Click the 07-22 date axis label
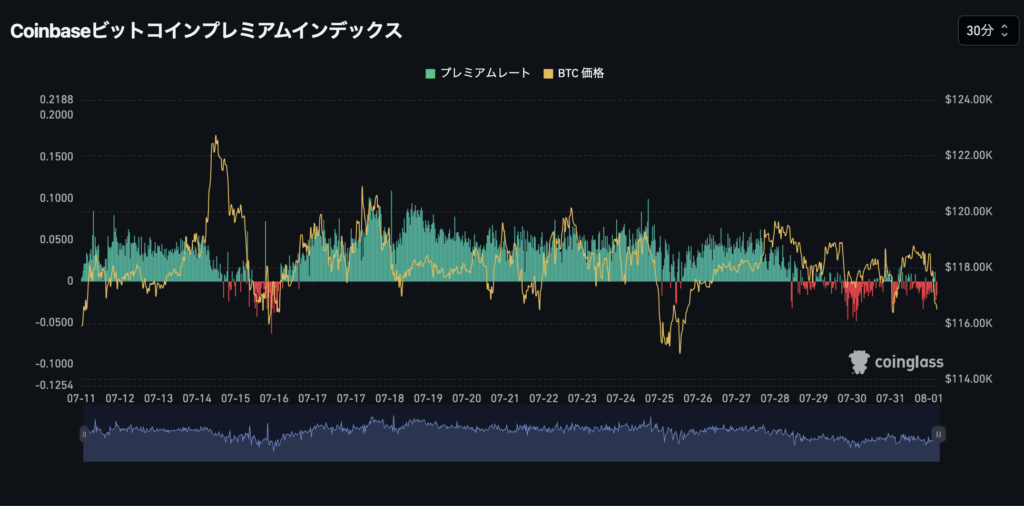This screenshot has height=506, width=1024. pos(543,398)
